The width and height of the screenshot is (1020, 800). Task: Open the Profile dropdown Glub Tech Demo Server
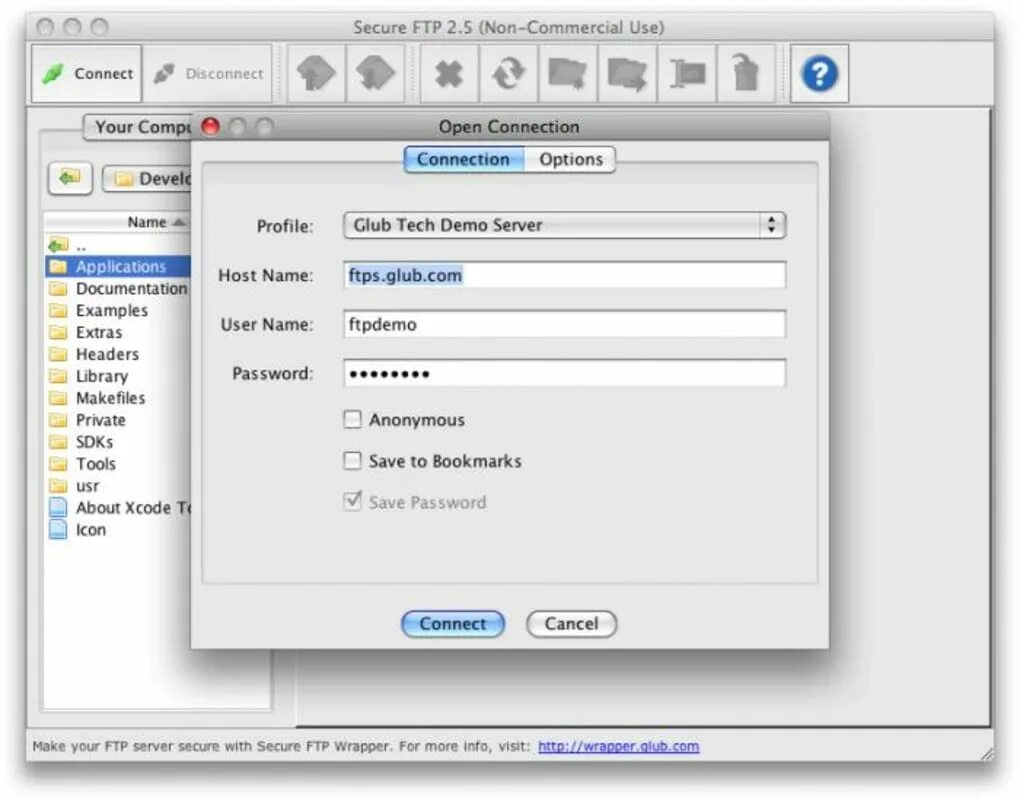pos(564,225)
